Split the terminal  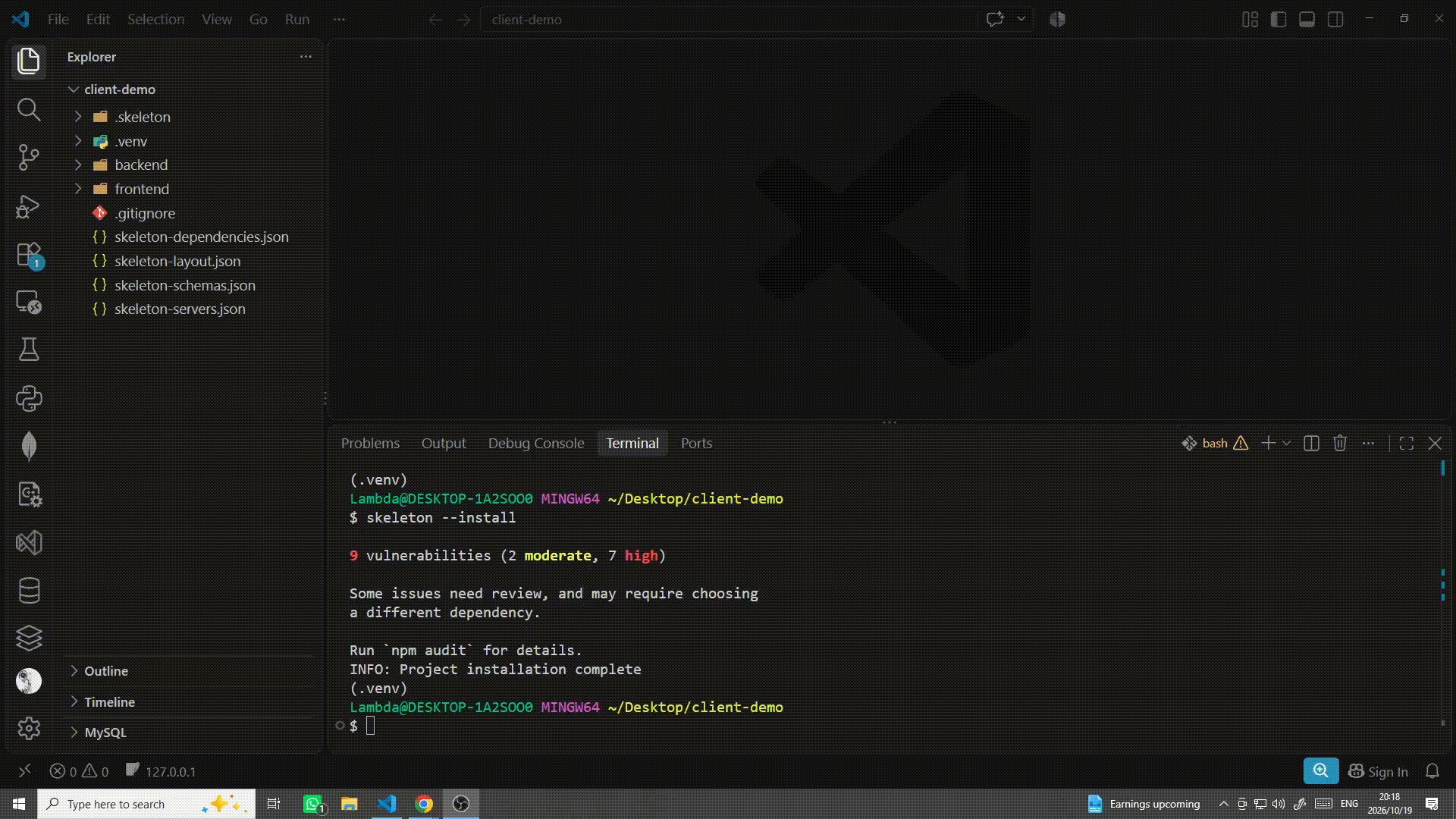click(x=1311, y=444)
